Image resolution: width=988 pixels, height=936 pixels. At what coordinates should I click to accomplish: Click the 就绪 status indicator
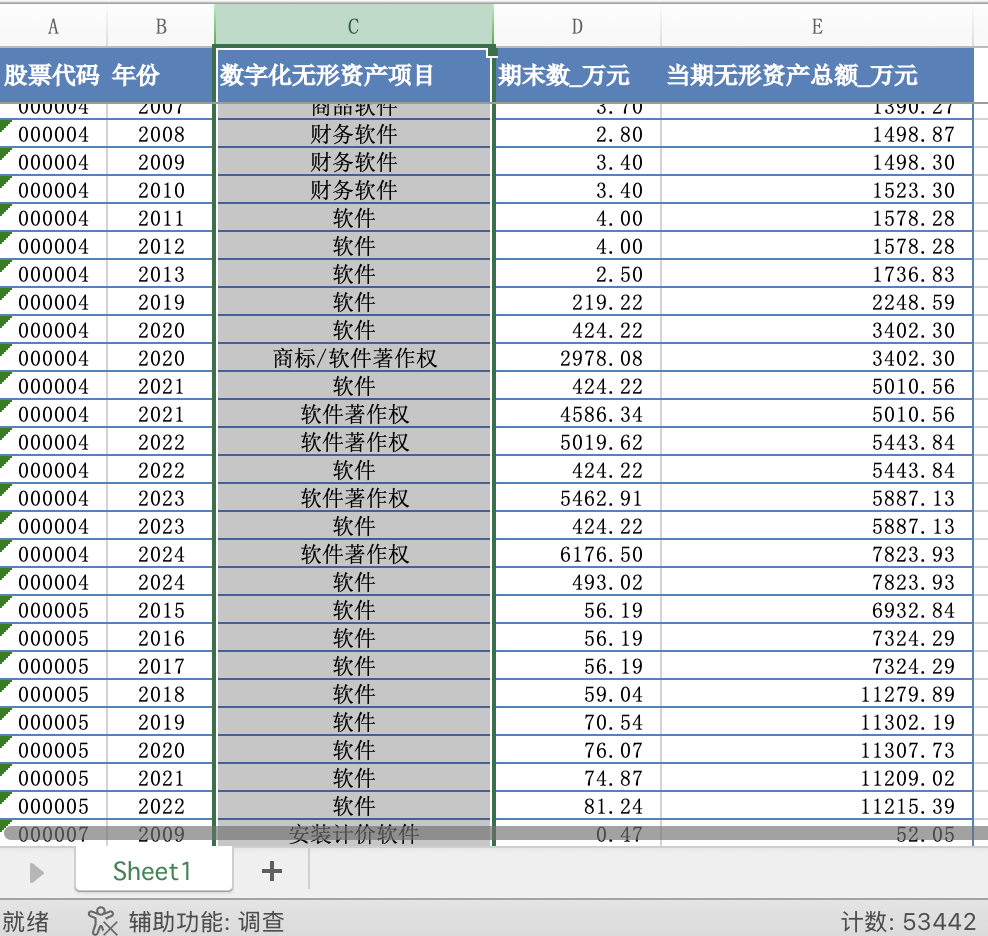[25, 922]
